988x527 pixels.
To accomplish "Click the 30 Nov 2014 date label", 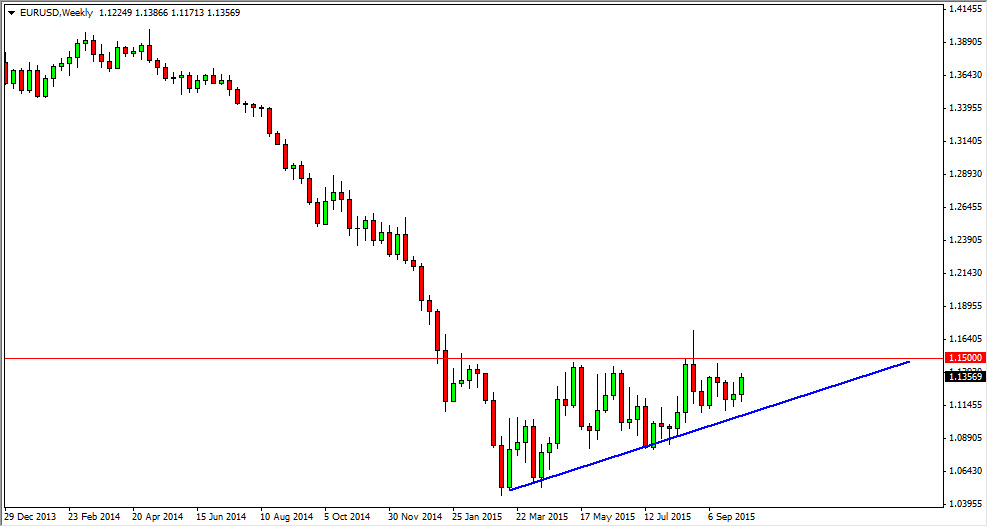I will pos(415,517).
